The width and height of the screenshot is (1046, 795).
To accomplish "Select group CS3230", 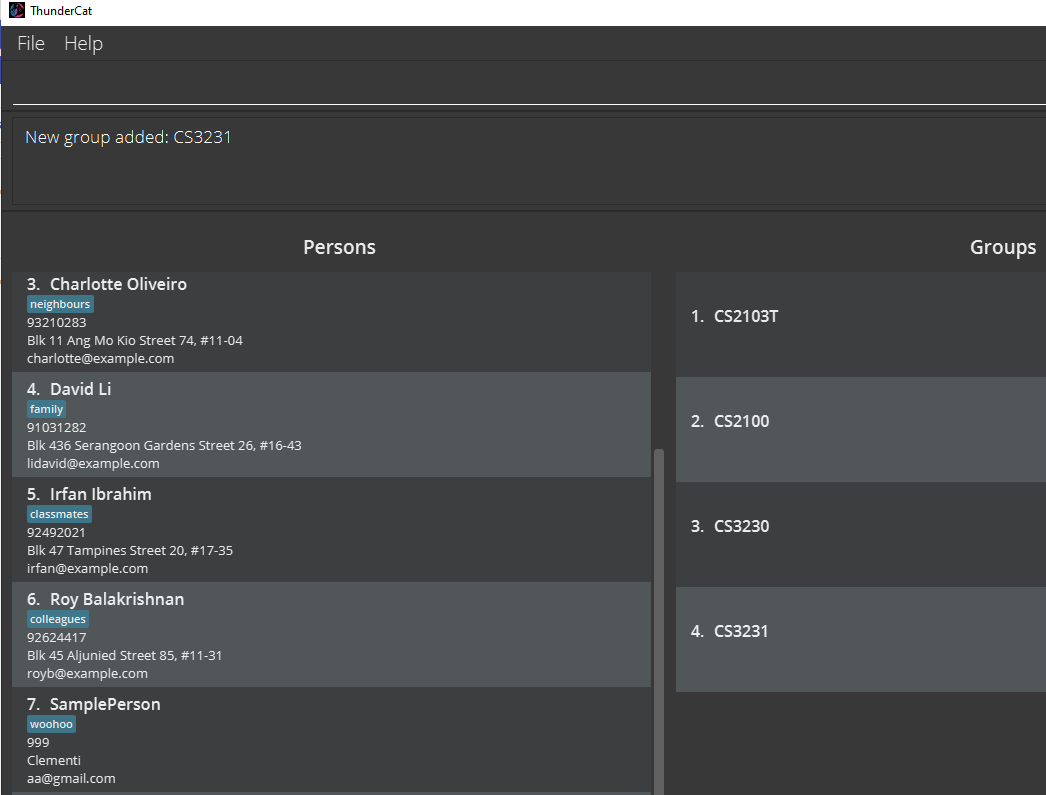I will [x=861, y=534].
